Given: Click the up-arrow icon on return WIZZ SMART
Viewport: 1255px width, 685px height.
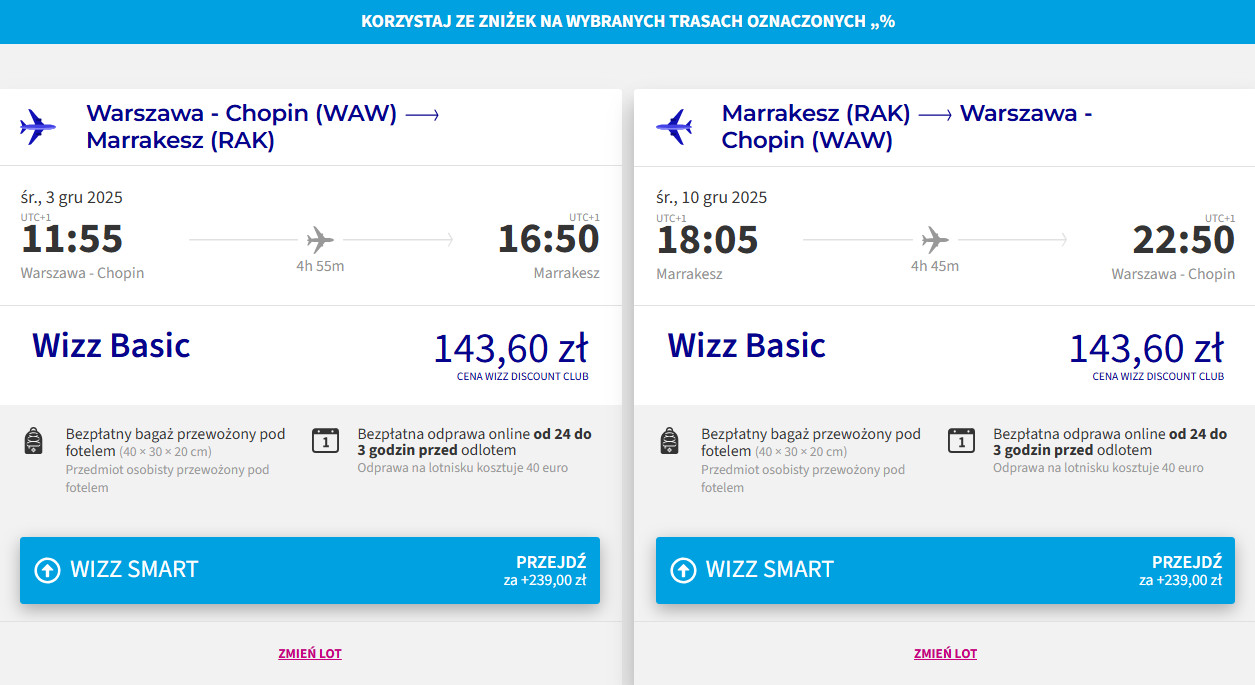Looking at the screenshot, I should (x=683, y=570).
